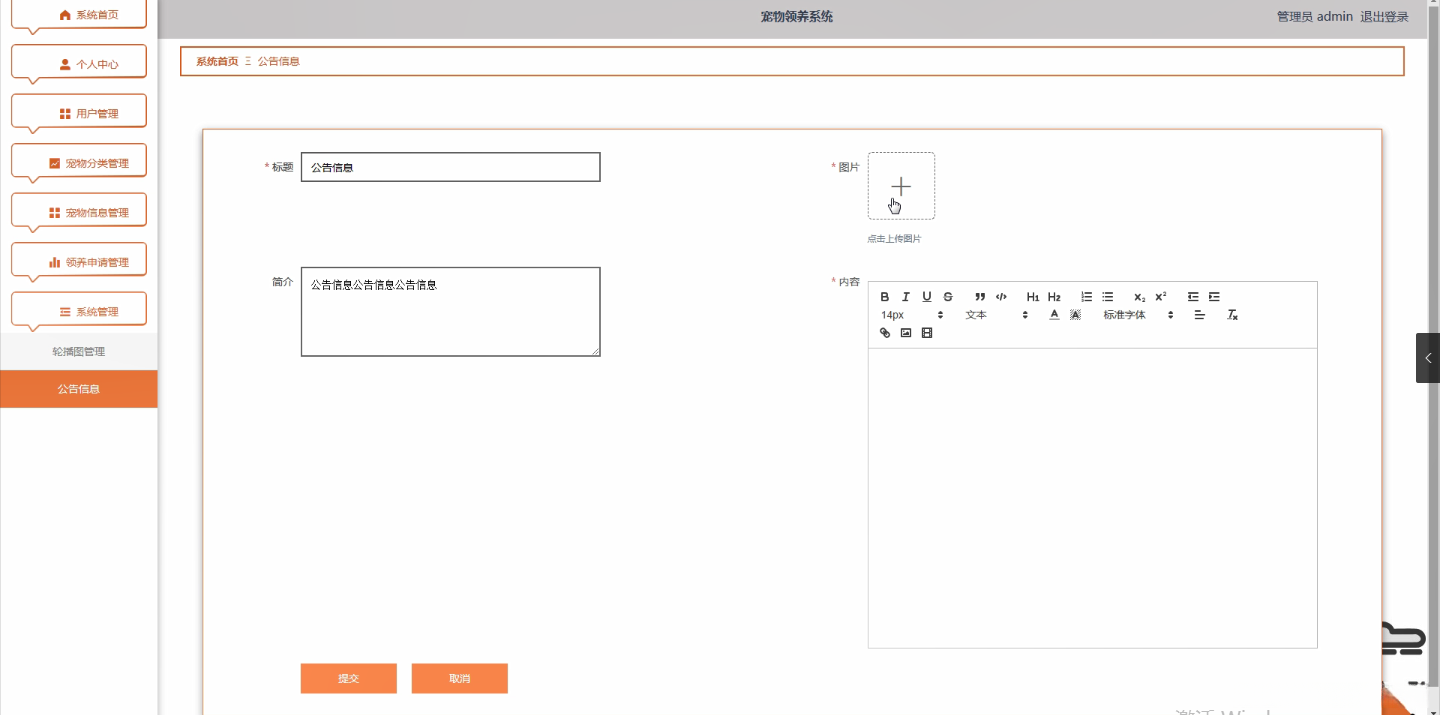
Task: Open text alignment options
Action: [x=1200, y=315]
